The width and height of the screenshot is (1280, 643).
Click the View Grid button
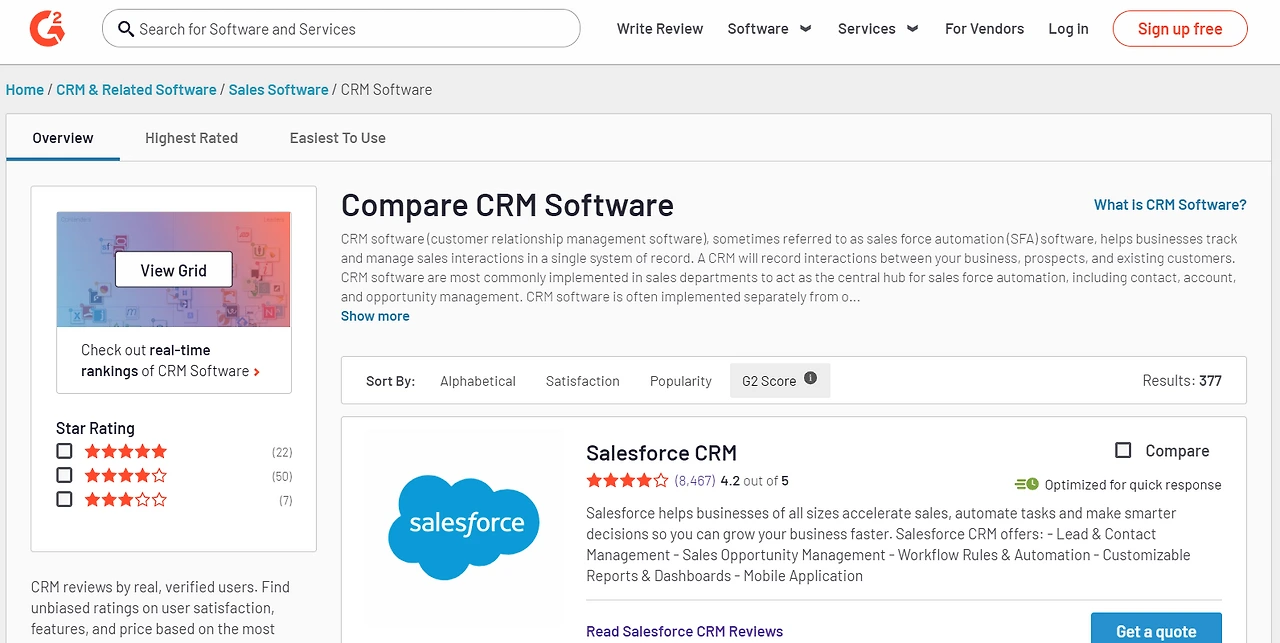point(174,270)
